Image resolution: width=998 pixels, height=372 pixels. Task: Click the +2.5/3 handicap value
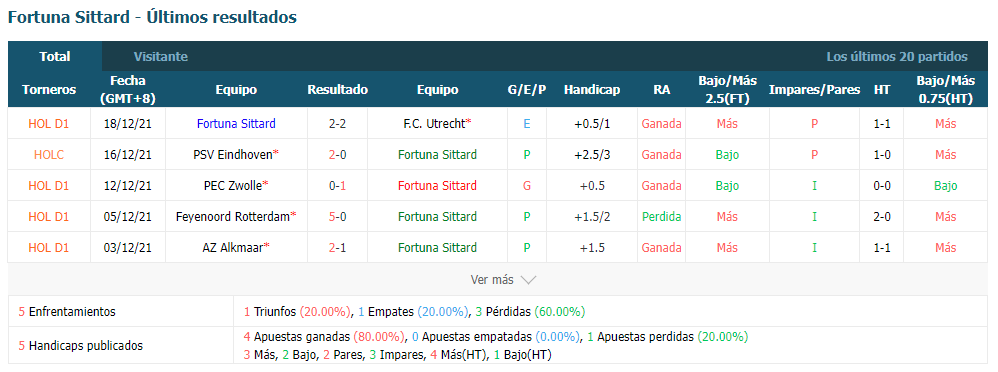[x=592, y=154]
